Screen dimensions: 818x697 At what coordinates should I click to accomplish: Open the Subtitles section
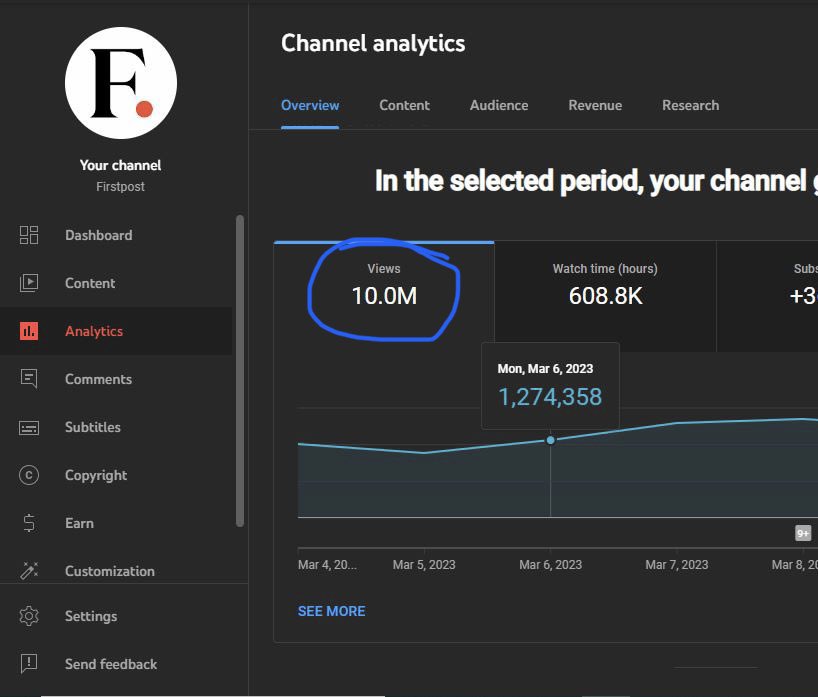coord(116,427)
